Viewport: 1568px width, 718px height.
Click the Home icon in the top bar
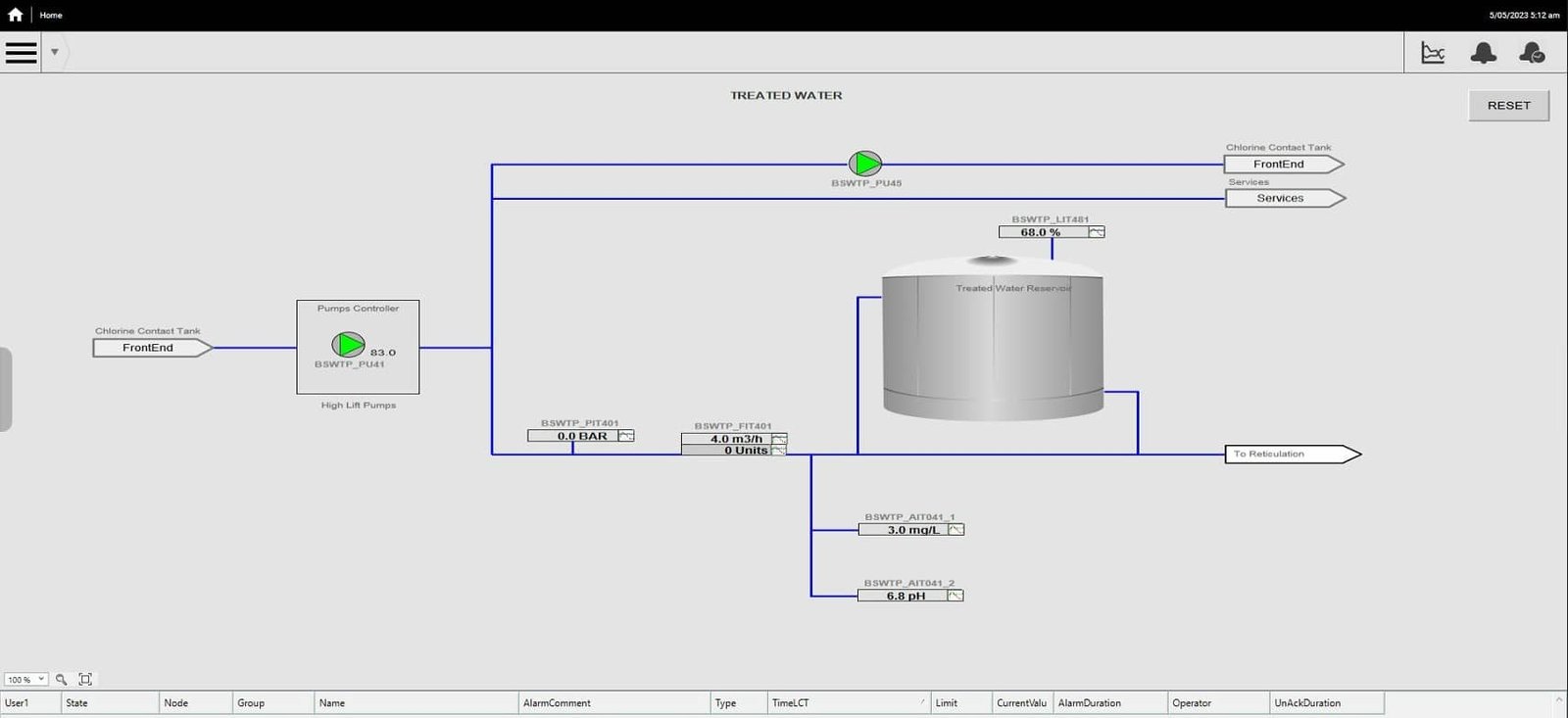pyautogui.click(x=15, y=15)
